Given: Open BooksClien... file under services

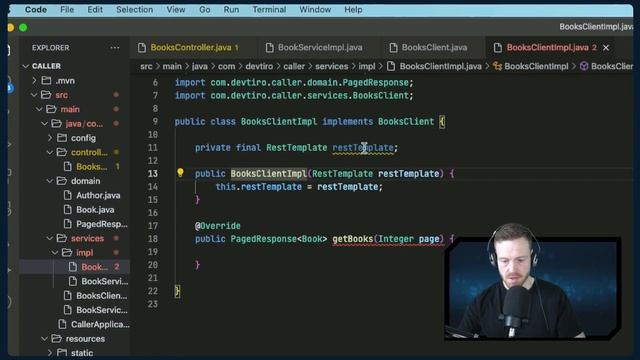Looking at the screenshot, I should pyautogui.click(x=102, y=296).
